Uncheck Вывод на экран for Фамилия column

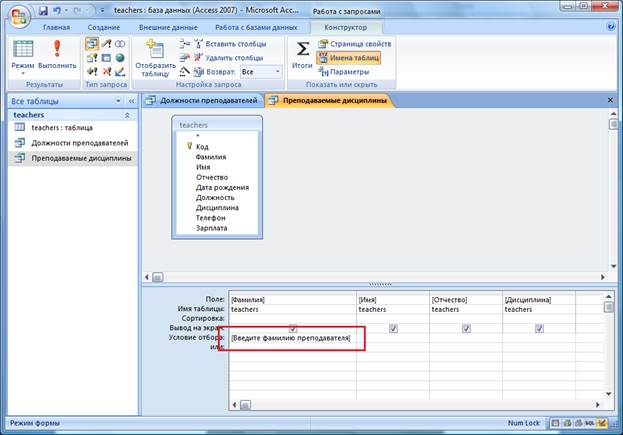292,328
